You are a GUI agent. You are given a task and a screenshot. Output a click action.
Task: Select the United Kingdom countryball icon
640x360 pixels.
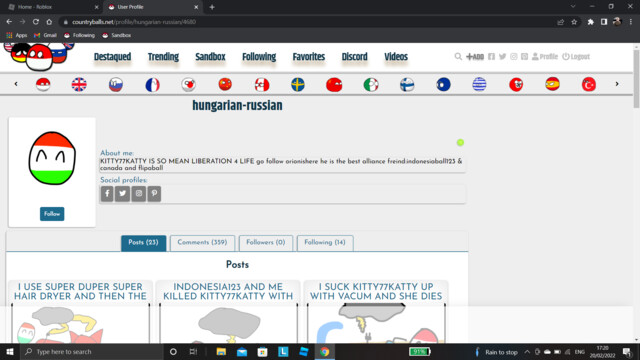pyautogui.click(x=79, y=84)
